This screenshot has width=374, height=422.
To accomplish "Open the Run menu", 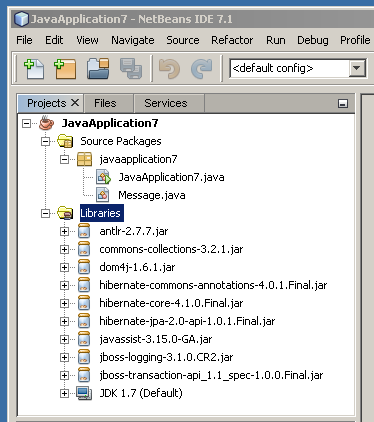I will click(x=276, y=40).
